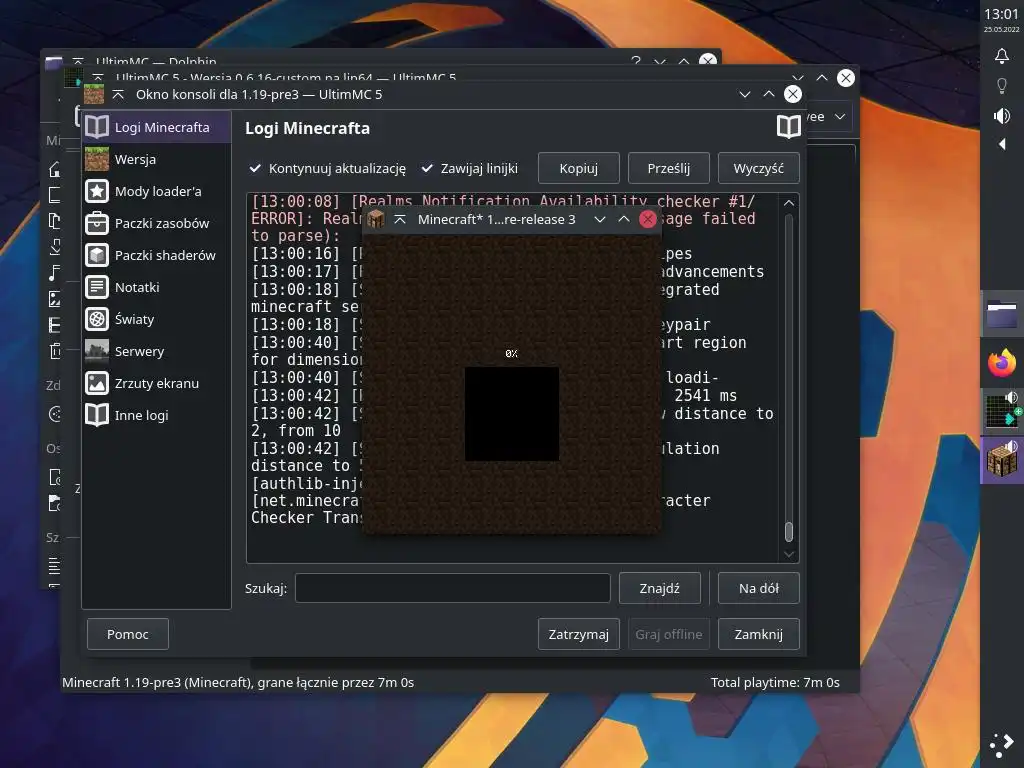Maximize the Minecraft game window

click(x=624, y=219)
